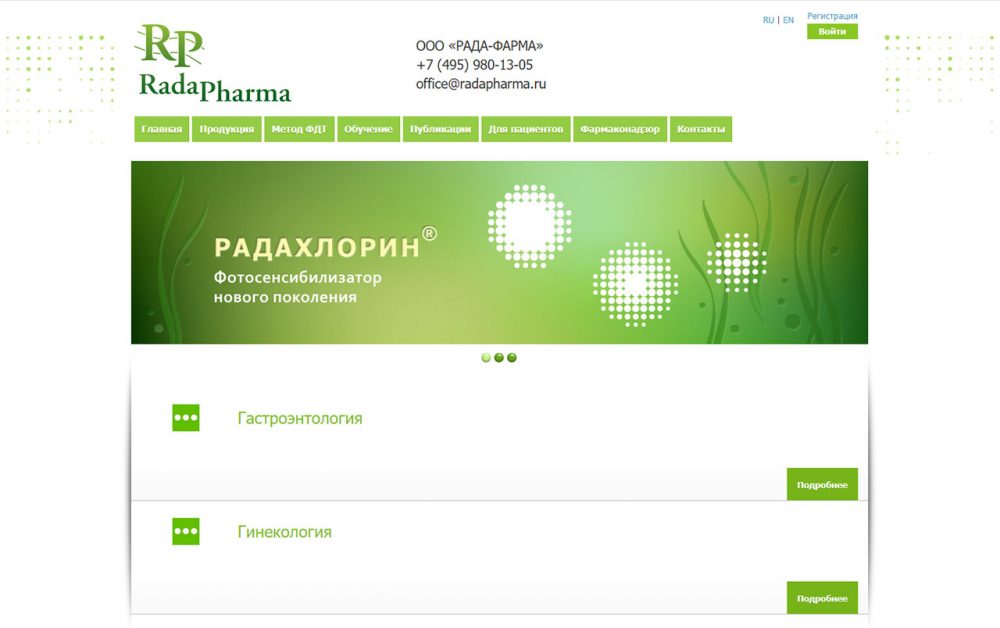The height and width of the screenshot is (628, 1000).
Task: Click the Радахлорин banner image
Action: pos(499,252)
